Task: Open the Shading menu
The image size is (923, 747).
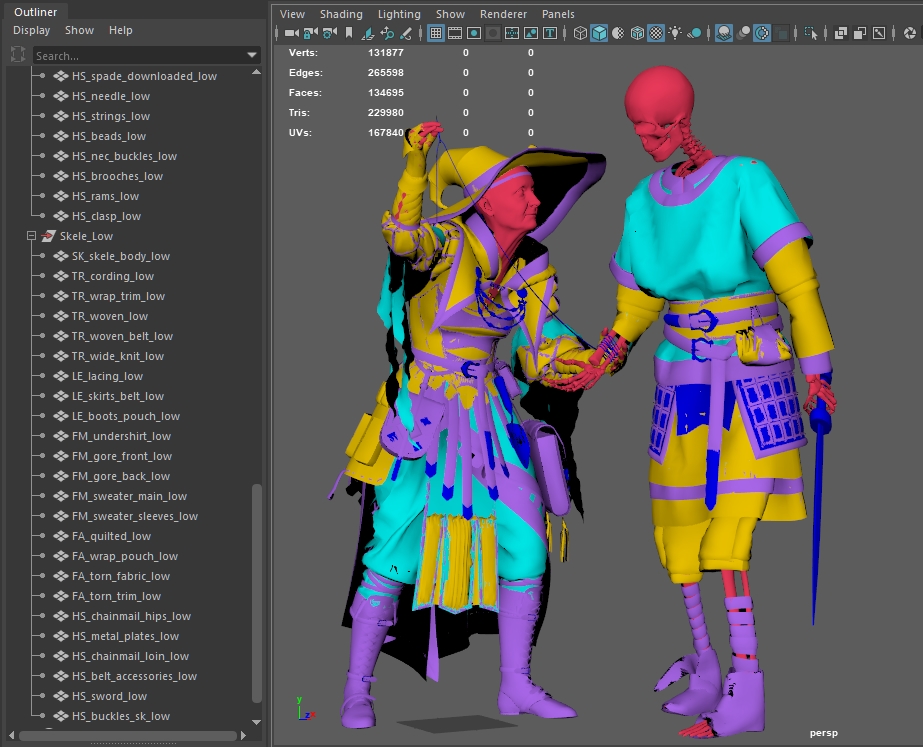Action: pos(341,14)
